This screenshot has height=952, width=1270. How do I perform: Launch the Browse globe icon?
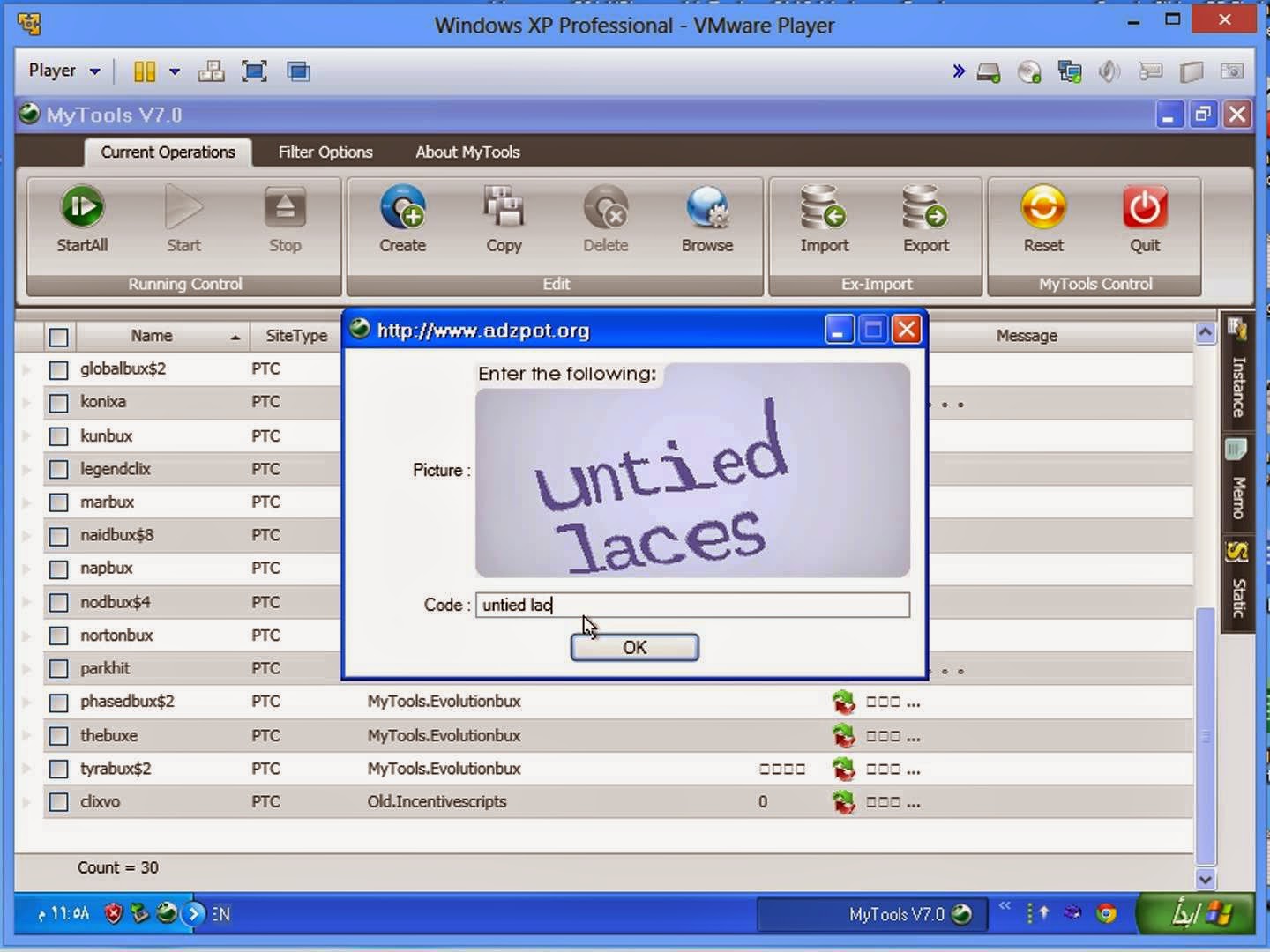(707, 207)
